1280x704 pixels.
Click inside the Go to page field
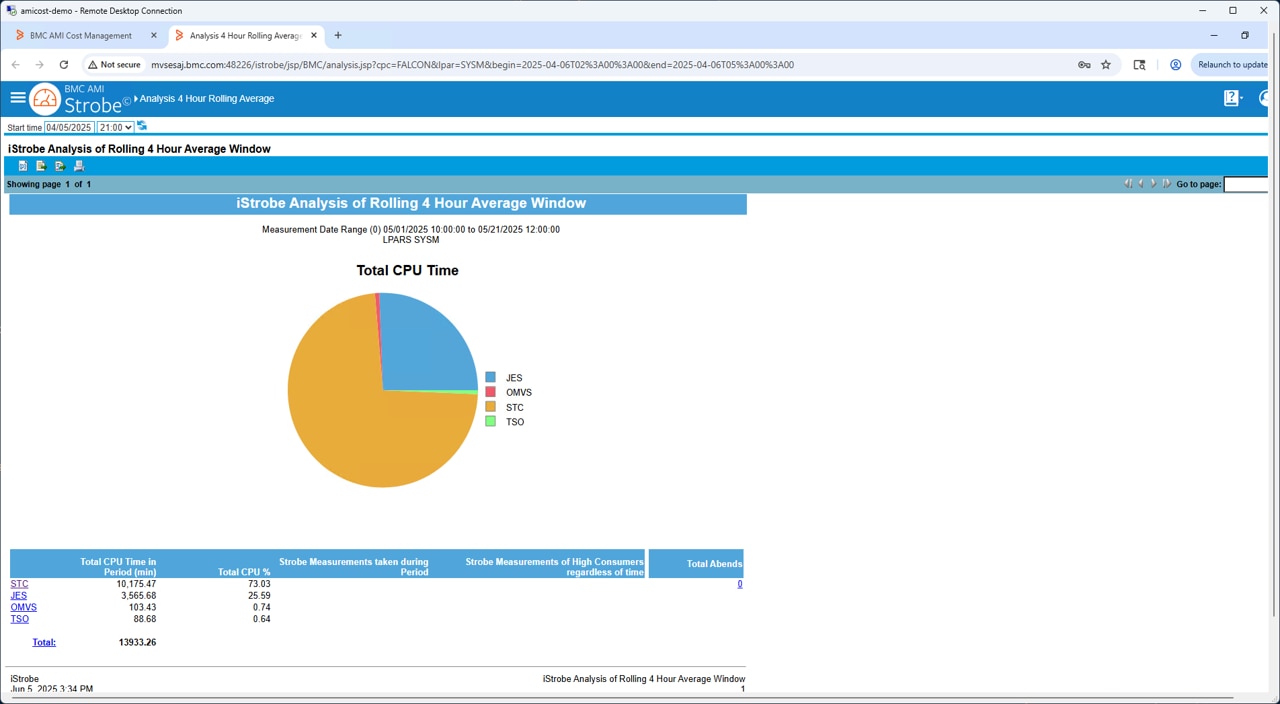pos(1245,184)
